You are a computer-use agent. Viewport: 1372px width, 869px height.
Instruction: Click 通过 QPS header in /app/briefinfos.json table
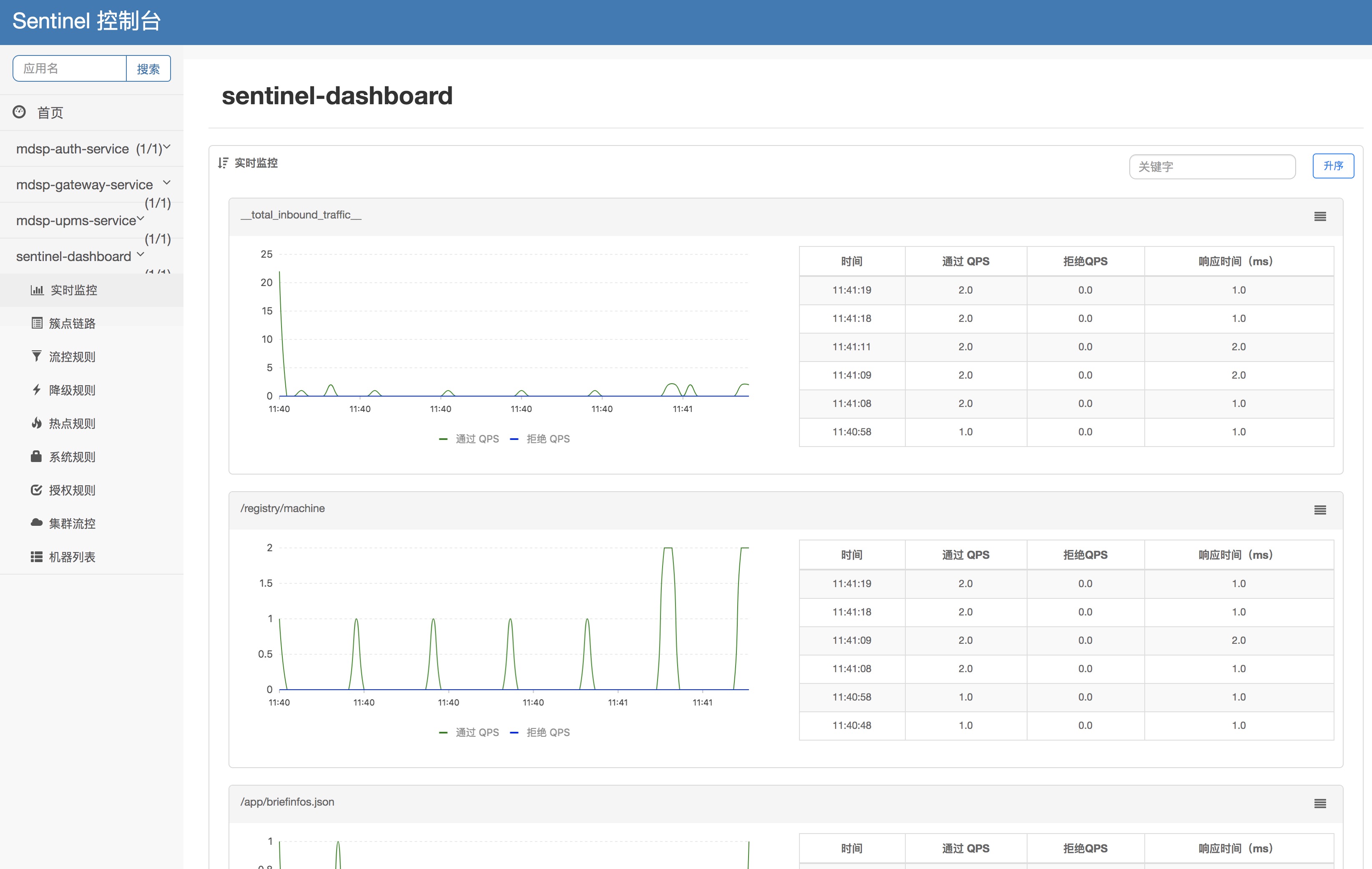(x=965, y=849)
